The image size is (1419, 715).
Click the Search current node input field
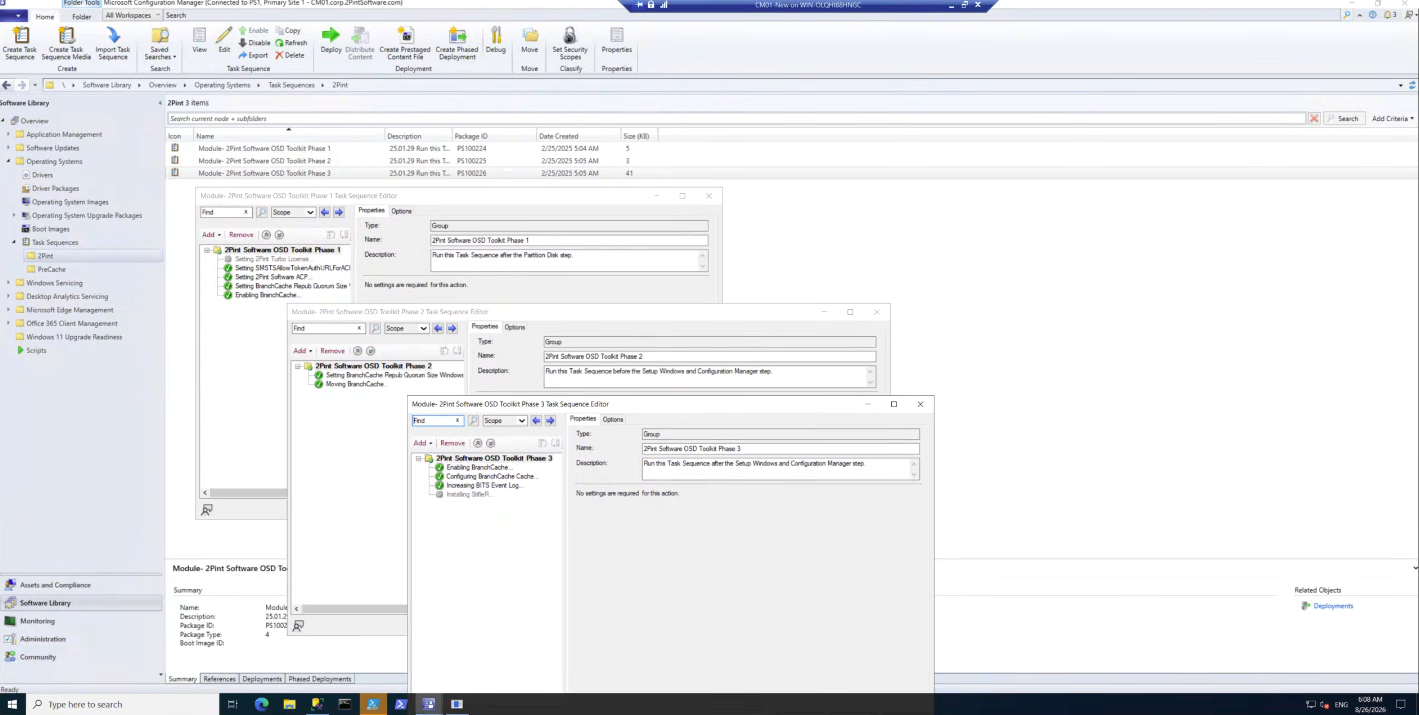pos(739,118)
